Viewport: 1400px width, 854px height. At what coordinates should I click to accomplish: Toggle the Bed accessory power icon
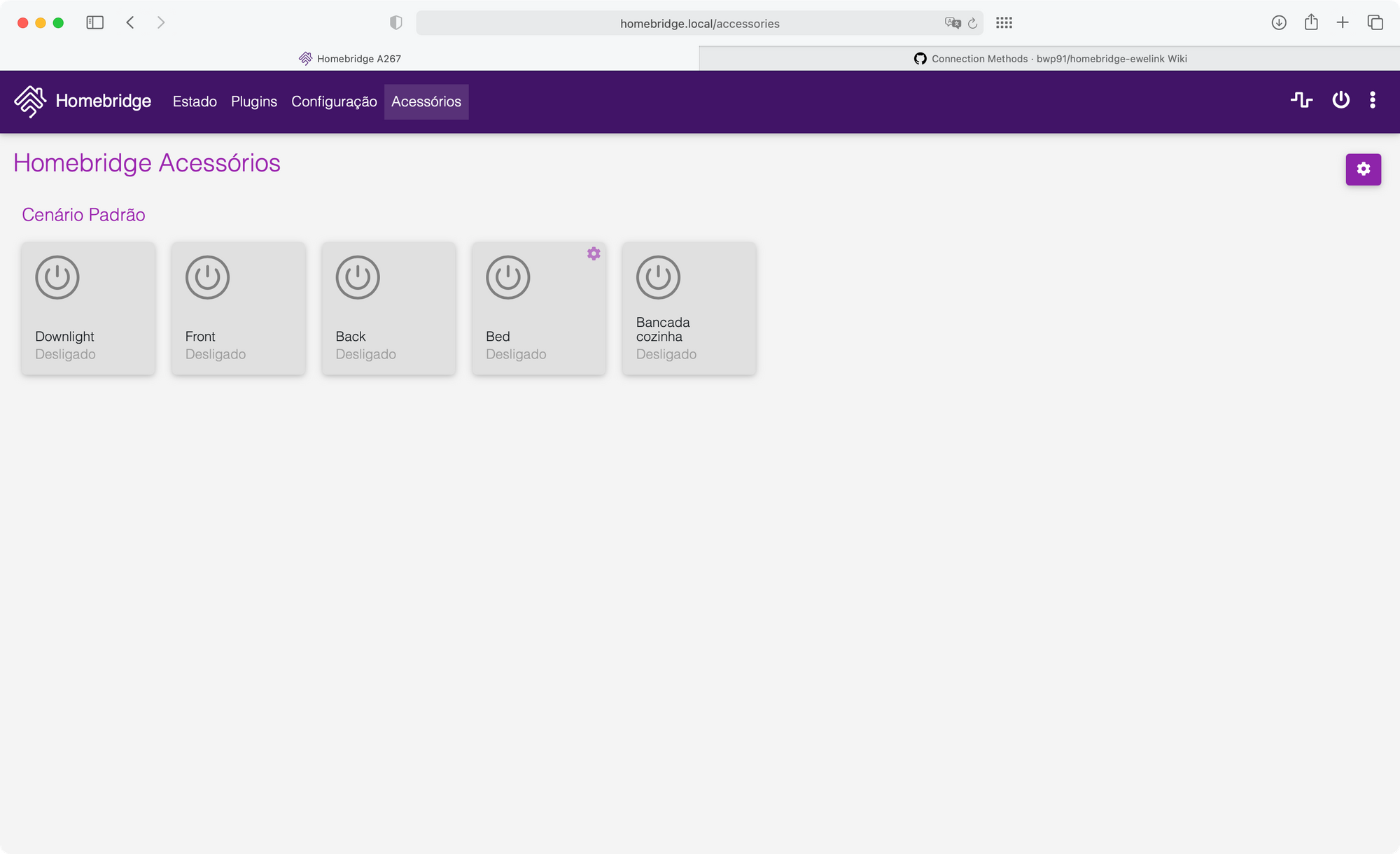pos(508,277)
